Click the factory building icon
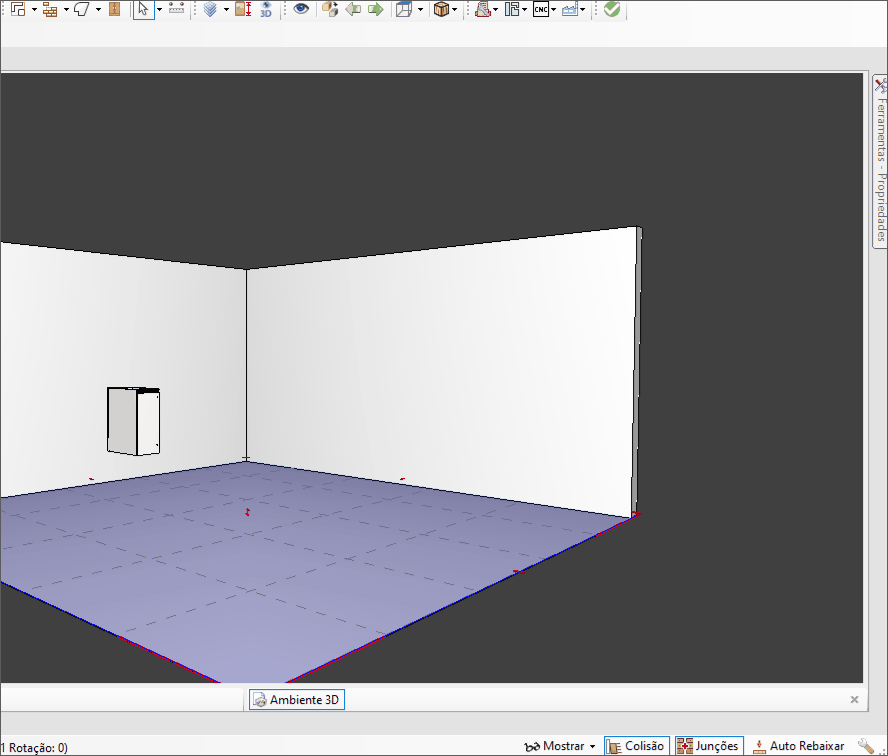 (x=570, y=9)
